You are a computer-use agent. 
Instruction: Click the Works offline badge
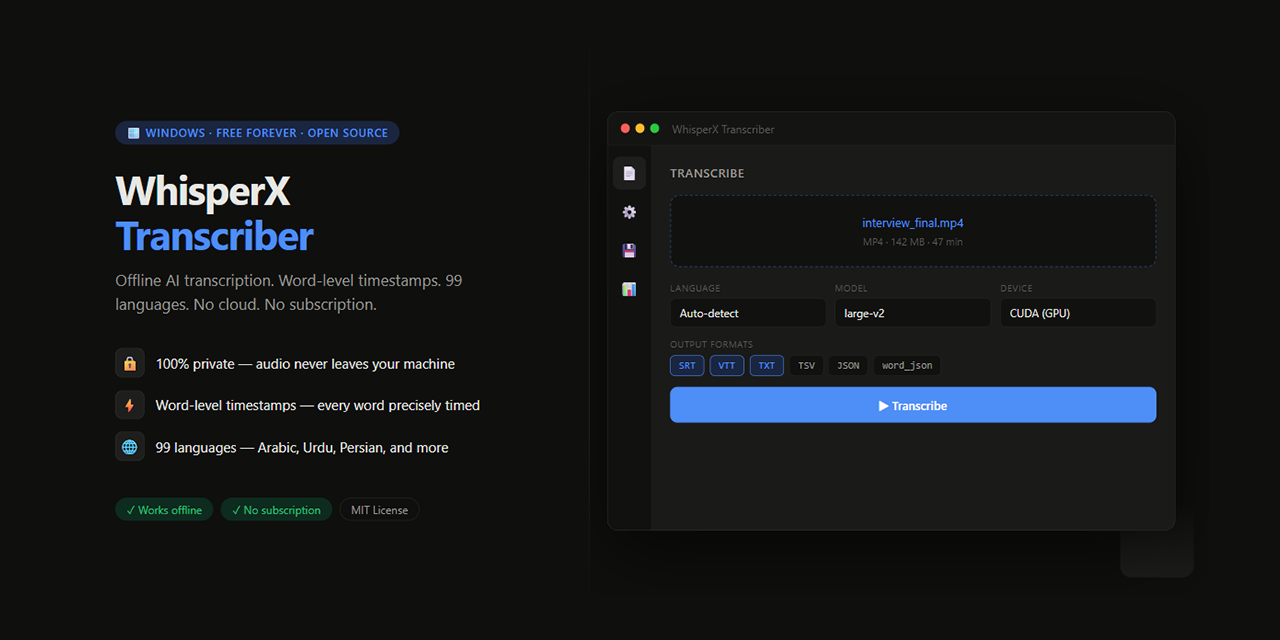(x=165, y=509)
